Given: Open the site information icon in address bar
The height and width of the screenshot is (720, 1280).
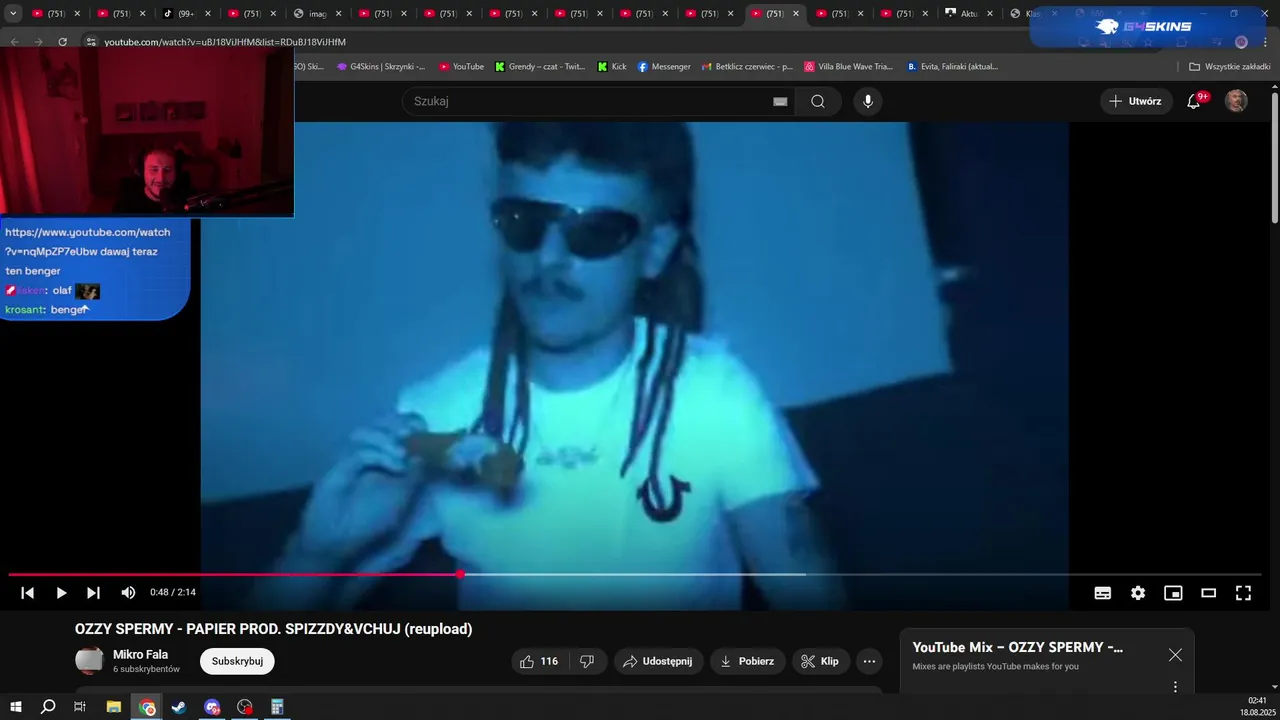Looking at the screenshot, I should click(90, 42).
